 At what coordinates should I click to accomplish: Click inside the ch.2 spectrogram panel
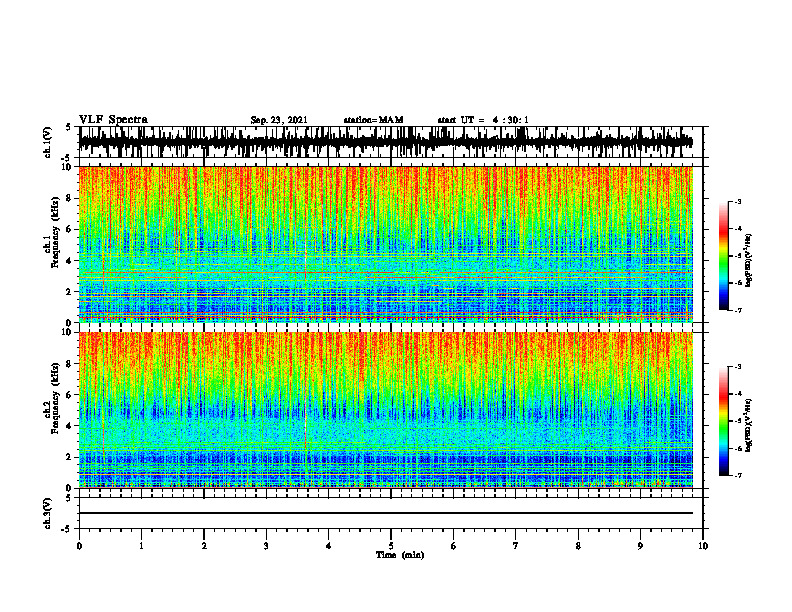tap(386, 410)
